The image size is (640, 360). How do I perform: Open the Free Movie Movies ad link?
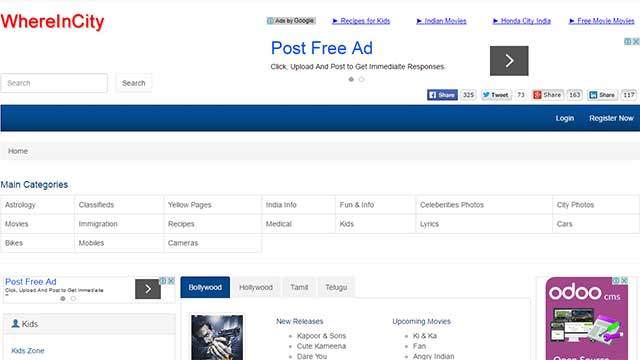tap(602, 21)
